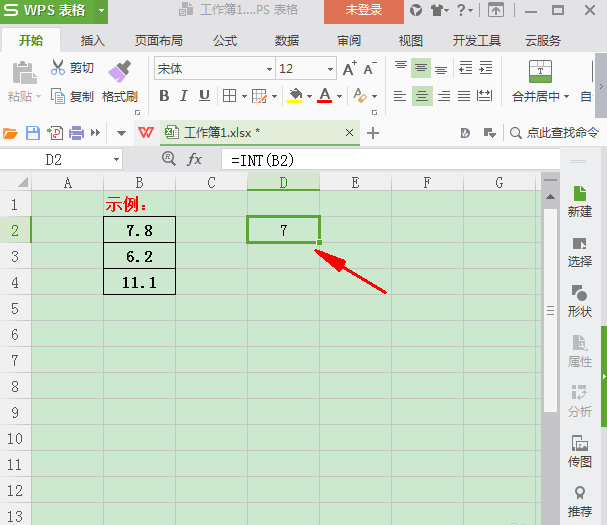
Task: Expand quick access toolbar customize arrow
Action: (x=121, y=133)
